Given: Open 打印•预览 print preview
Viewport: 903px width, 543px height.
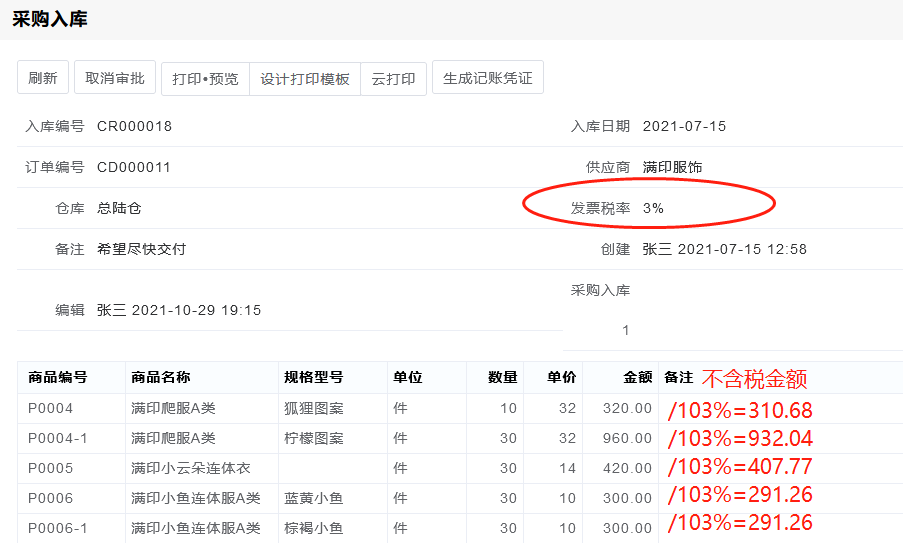Looking at the screenshot, I should pyautogui.click(x=205, y=78).
